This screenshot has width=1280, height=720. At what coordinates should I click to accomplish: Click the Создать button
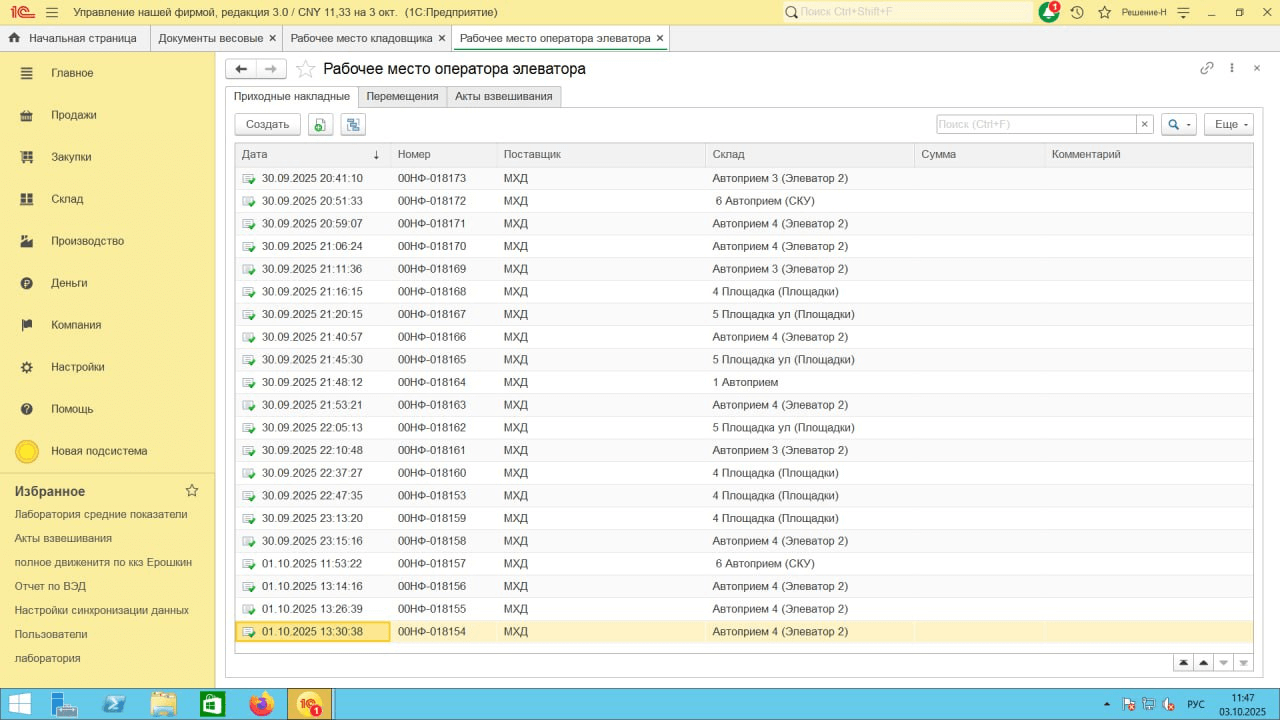pos(268,124)
